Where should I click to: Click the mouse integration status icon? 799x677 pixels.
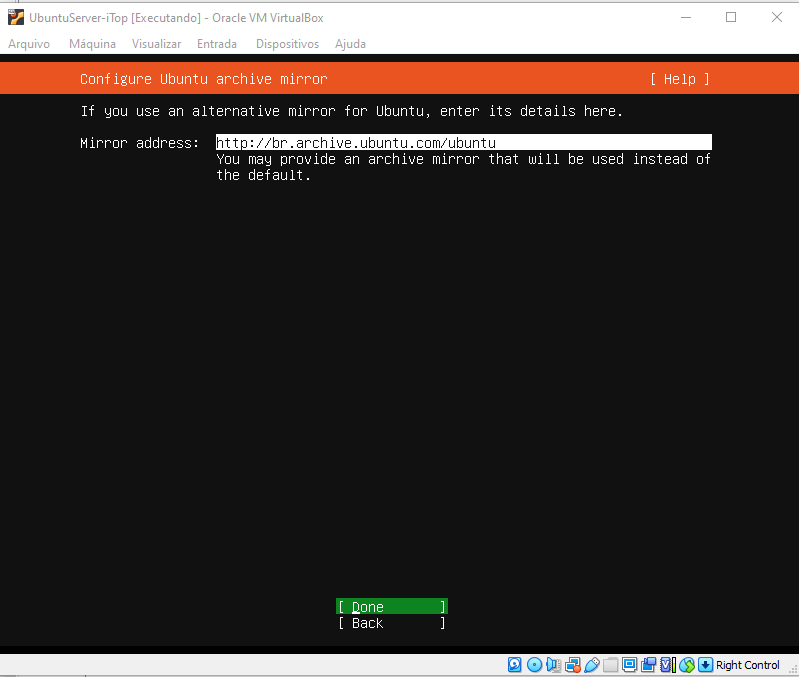coord(687,665)
